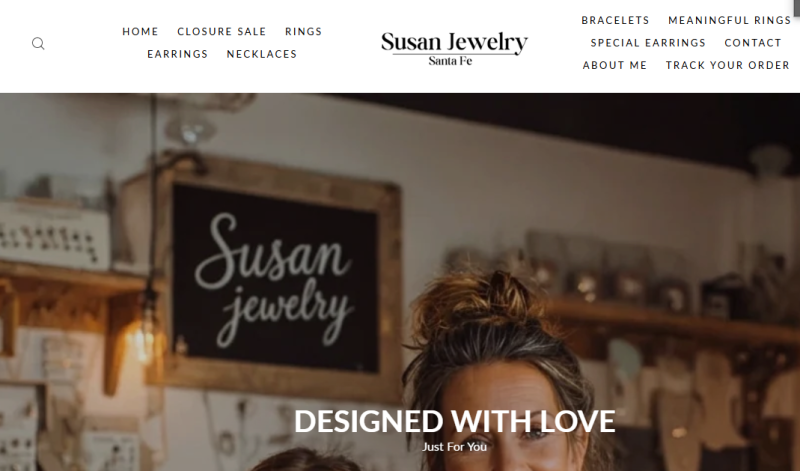Image resolution: width=800 pixels, height=471 pixels.
Task: Select Meaningful Rings in navigation
Action: (x=730, y=20)
